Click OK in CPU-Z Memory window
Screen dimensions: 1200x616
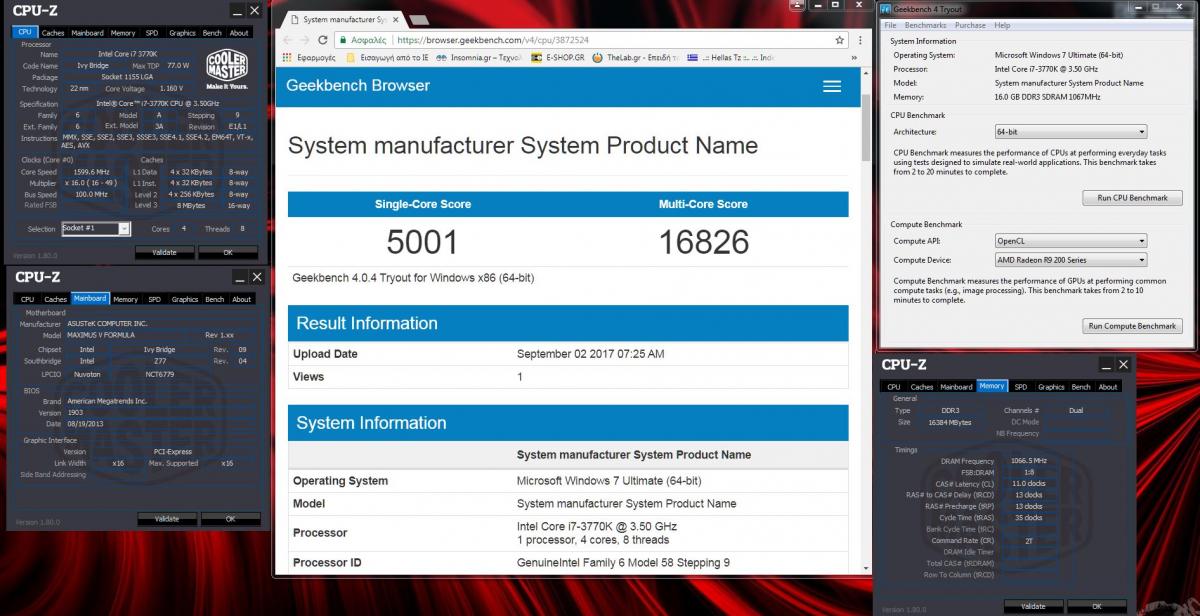1096,606
